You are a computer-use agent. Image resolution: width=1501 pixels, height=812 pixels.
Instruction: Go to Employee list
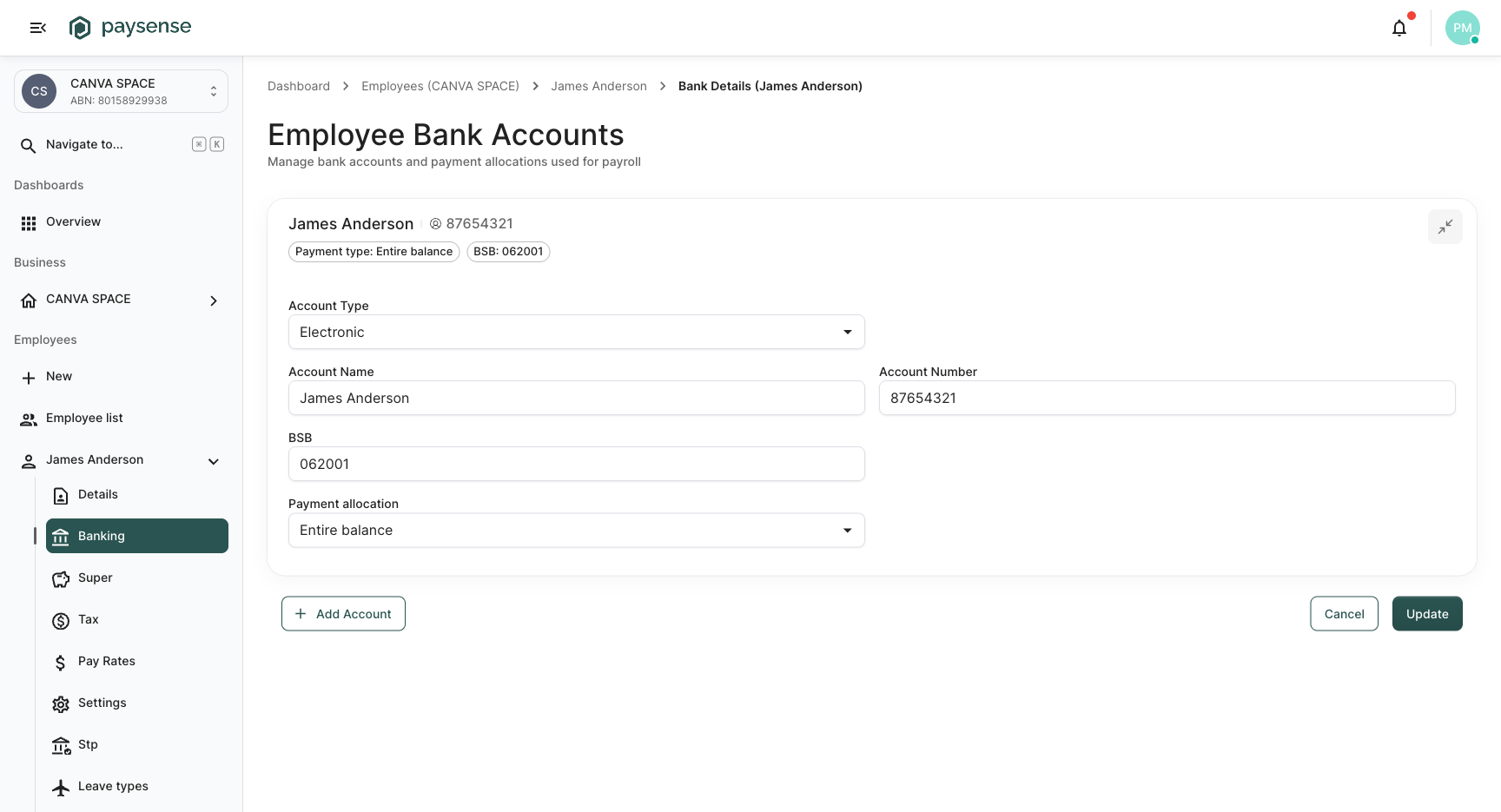coord(121,419)
